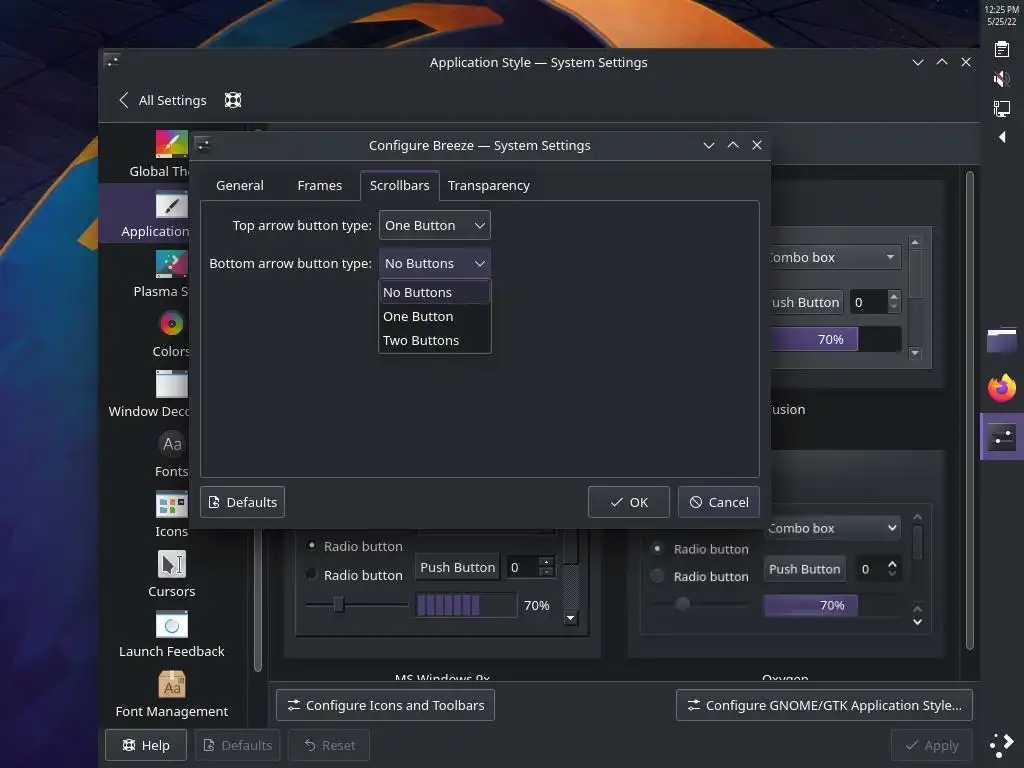Expand hidden tray icons with the arrow
1024x768 pixels.
click(x=1002, y=136)
